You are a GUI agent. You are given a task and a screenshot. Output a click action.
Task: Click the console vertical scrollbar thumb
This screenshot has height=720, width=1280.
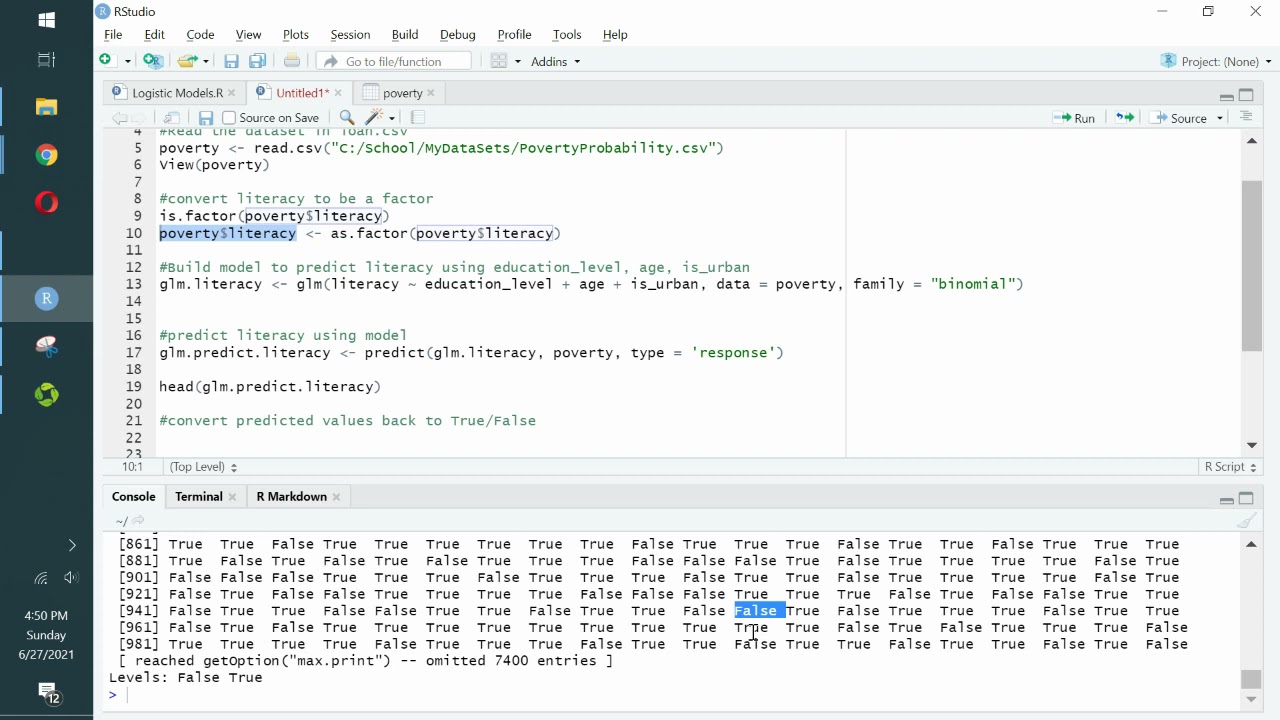[1251, 679]
